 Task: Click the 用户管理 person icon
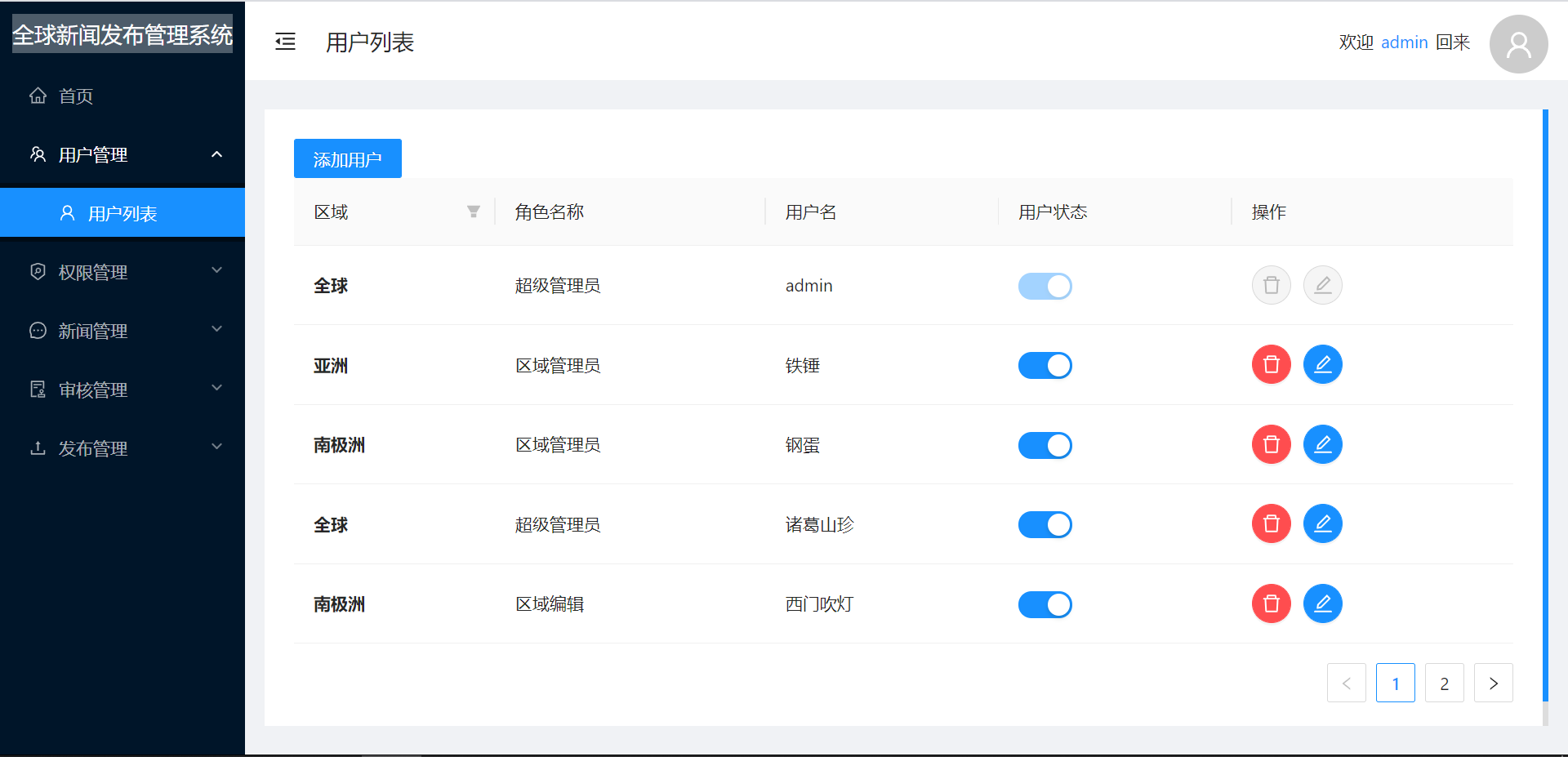click(x=38, y=154)
